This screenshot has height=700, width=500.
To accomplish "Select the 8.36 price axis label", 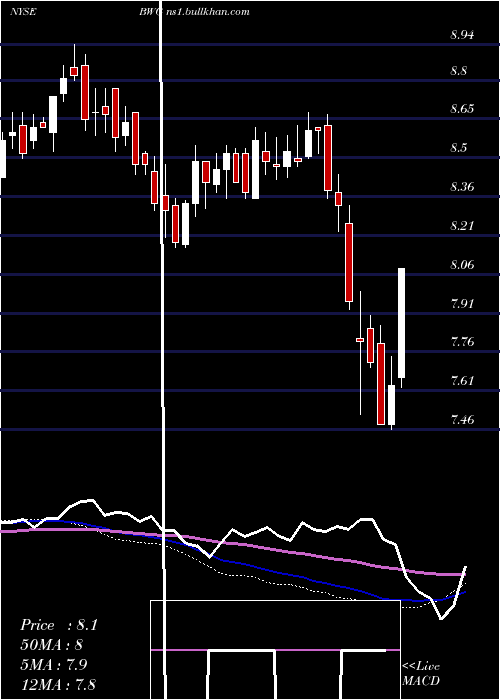I will click(x=462, y=187).
